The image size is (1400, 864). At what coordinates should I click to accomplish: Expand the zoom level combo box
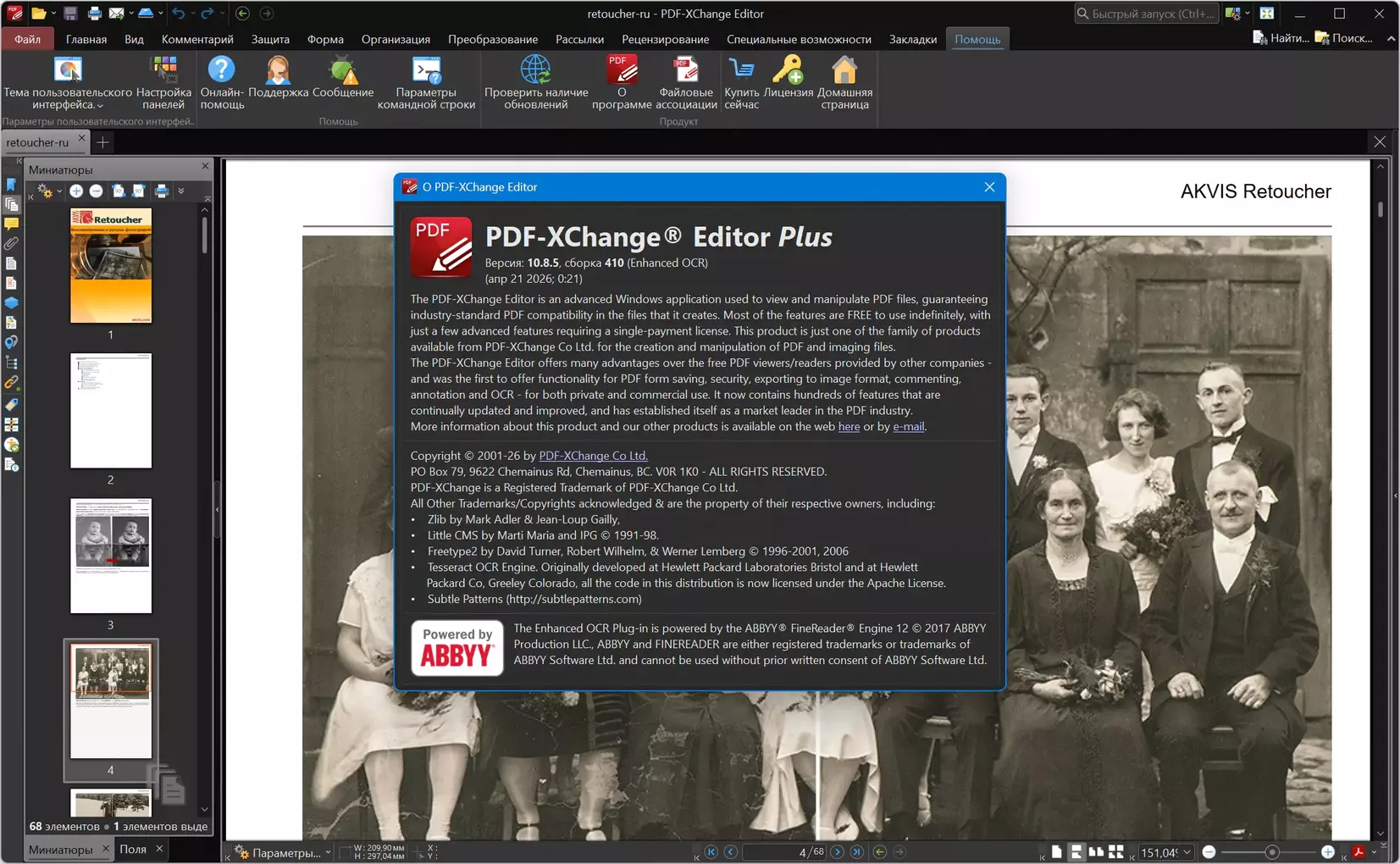coord(1187,852)
